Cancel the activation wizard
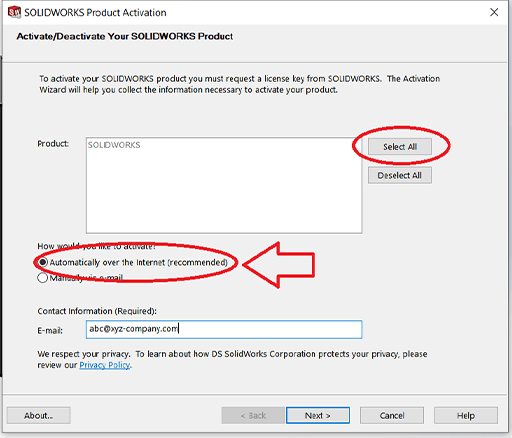This screenshot has width=512, height=438. click(392, 415)
